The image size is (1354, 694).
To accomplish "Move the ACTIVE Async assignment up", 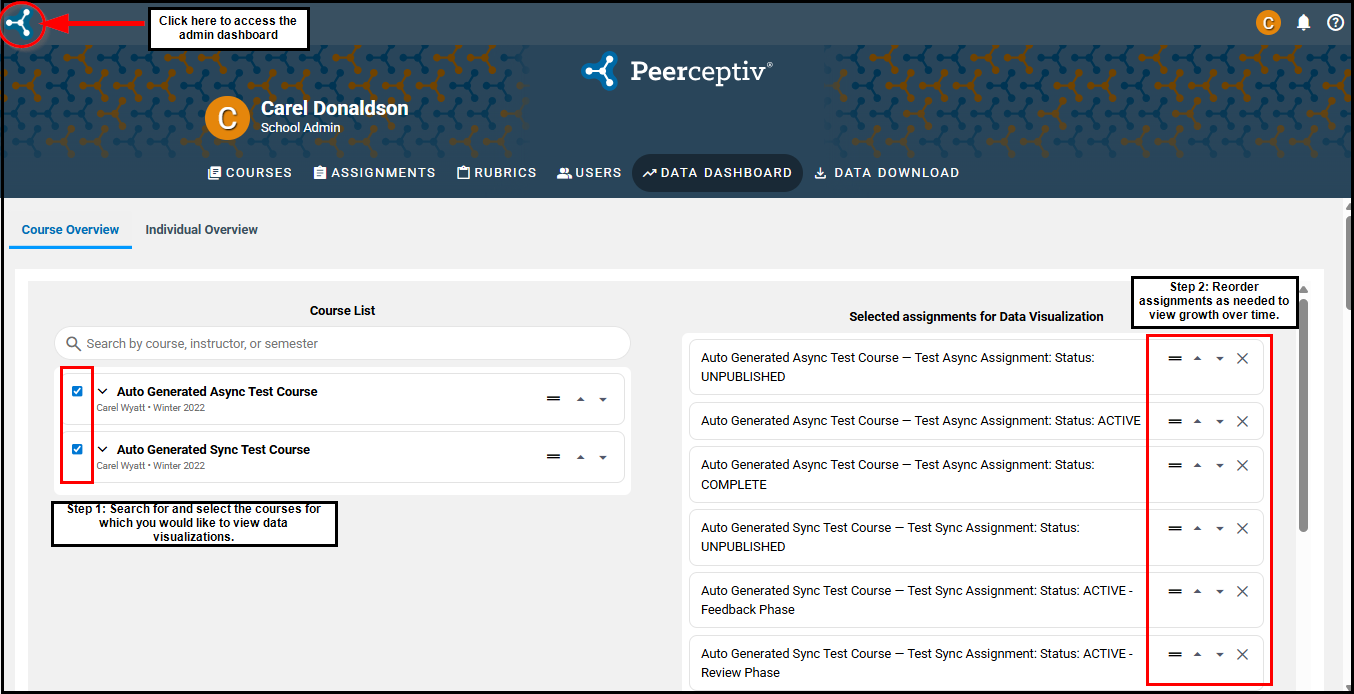I will 1197,421.
